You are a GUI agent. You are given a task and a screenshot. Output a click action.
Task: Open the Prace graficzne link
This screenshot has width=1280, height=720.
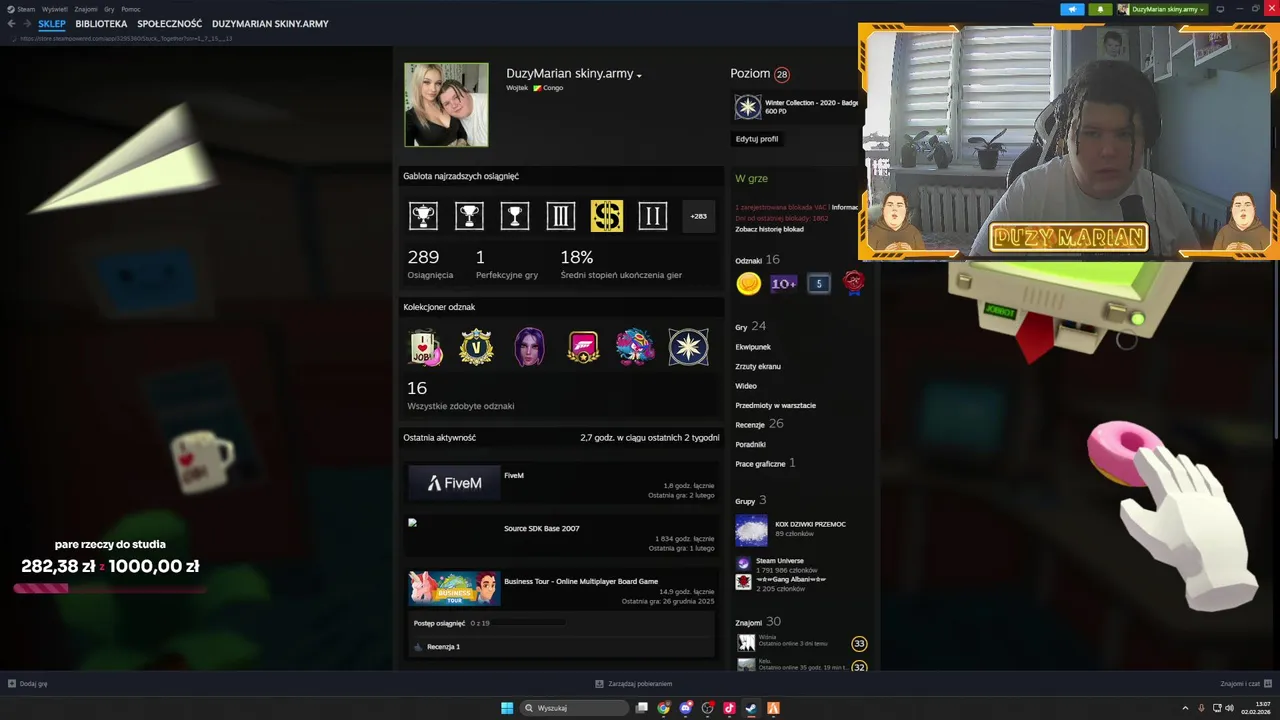pyautogui.click(x=760, y=464)
